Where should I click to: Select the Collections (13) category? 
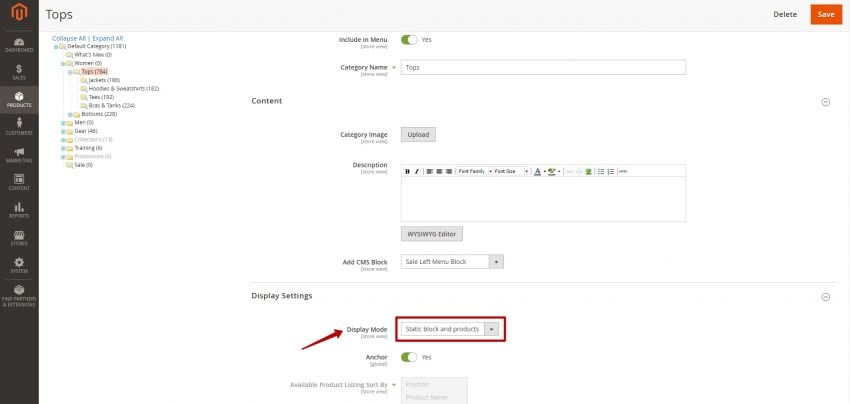click(93, 139)
